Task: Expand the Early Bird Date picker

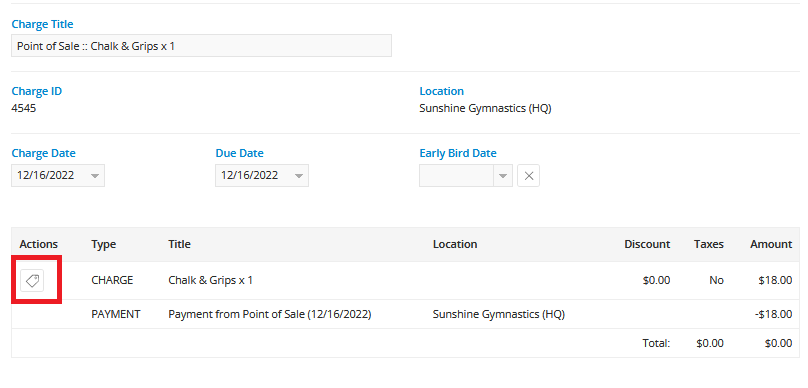Action: pos(503,176)
